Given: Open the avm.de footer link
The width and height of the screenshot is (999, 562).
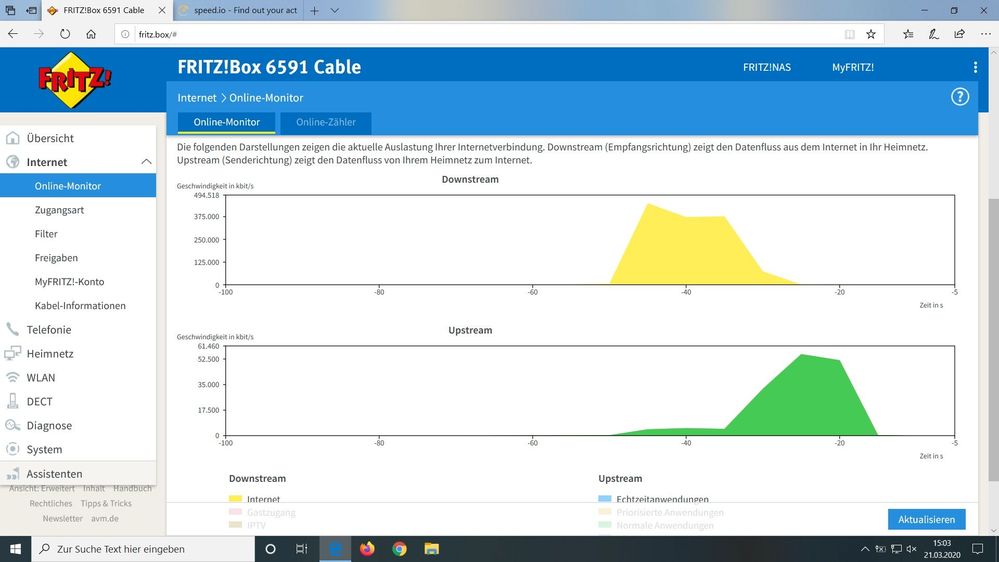Looking at the screenshot, I should tap(104, 519).
